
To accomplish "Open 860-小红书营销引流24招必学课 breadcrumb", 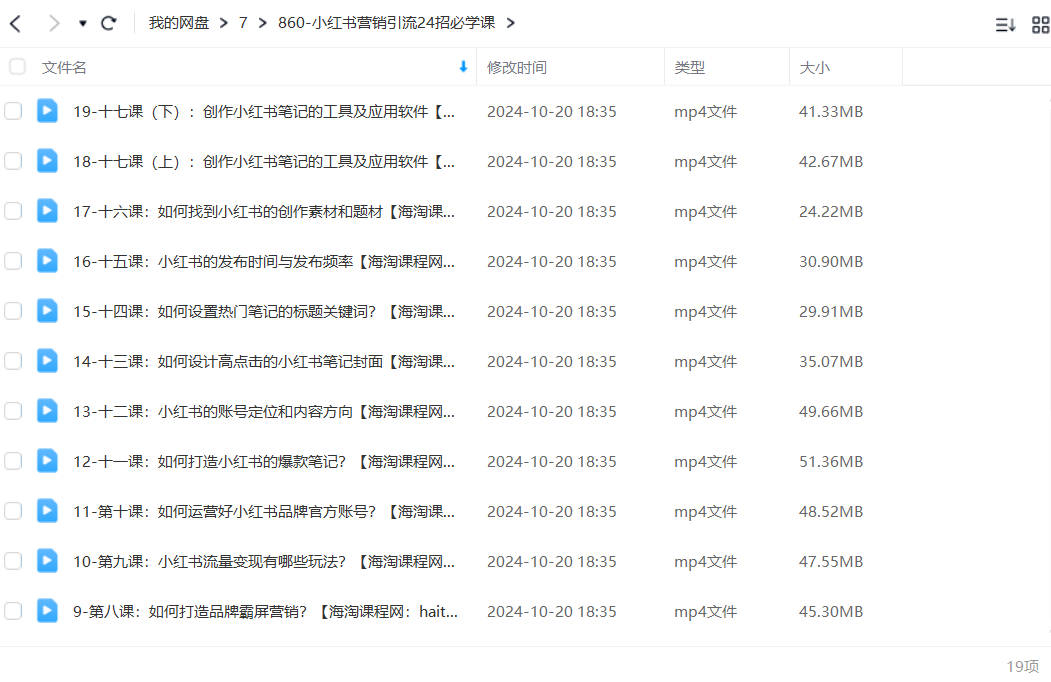I will pyautogui.click(x=387, y=23).
